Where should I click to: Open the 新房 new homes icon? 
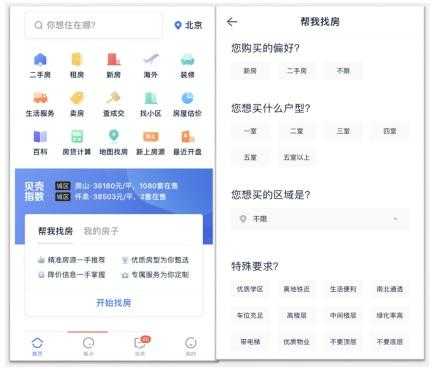click(x=114, y=60)
